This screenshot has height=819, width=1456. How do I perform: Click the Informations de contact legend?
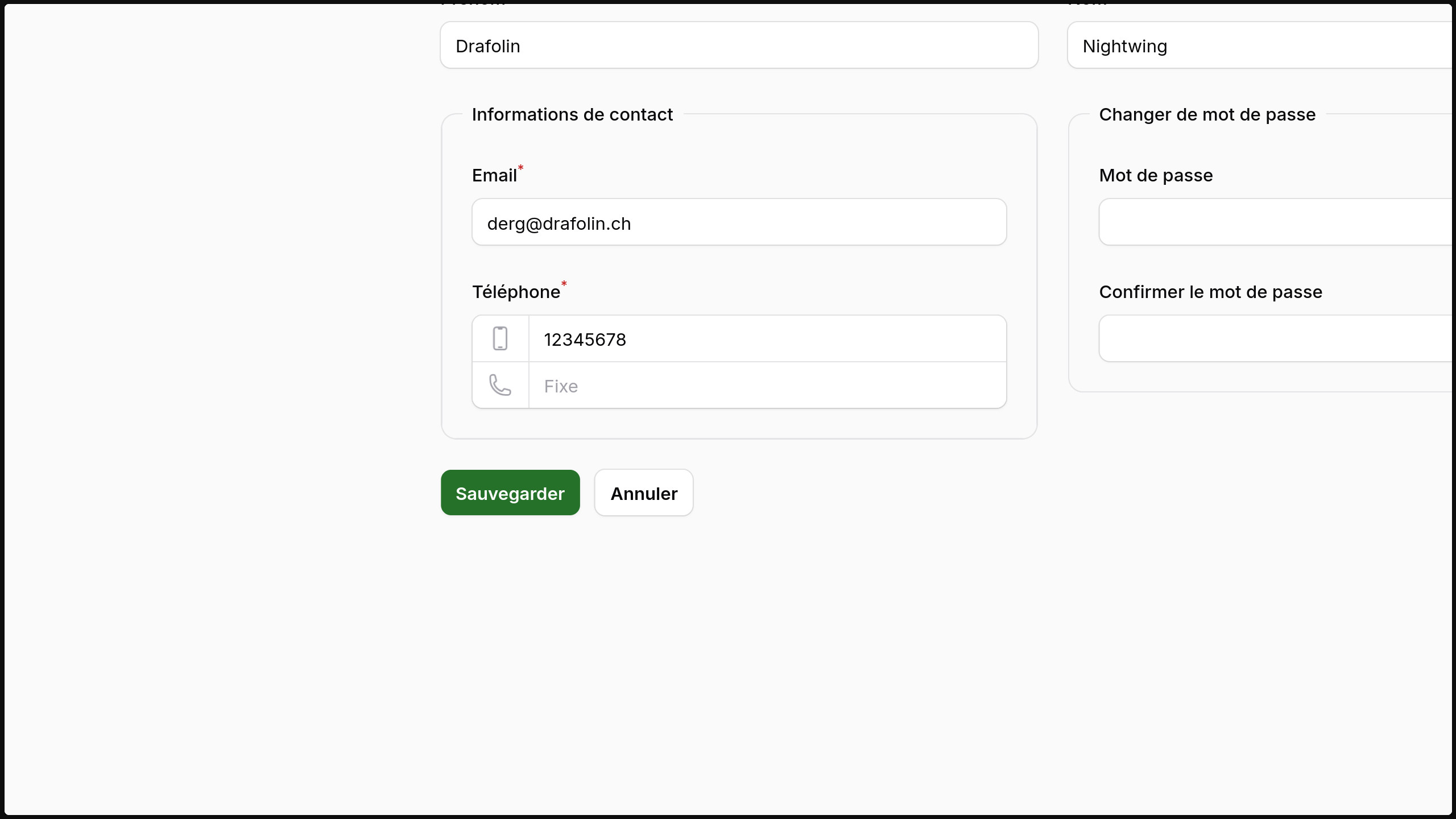pos(572,115)
